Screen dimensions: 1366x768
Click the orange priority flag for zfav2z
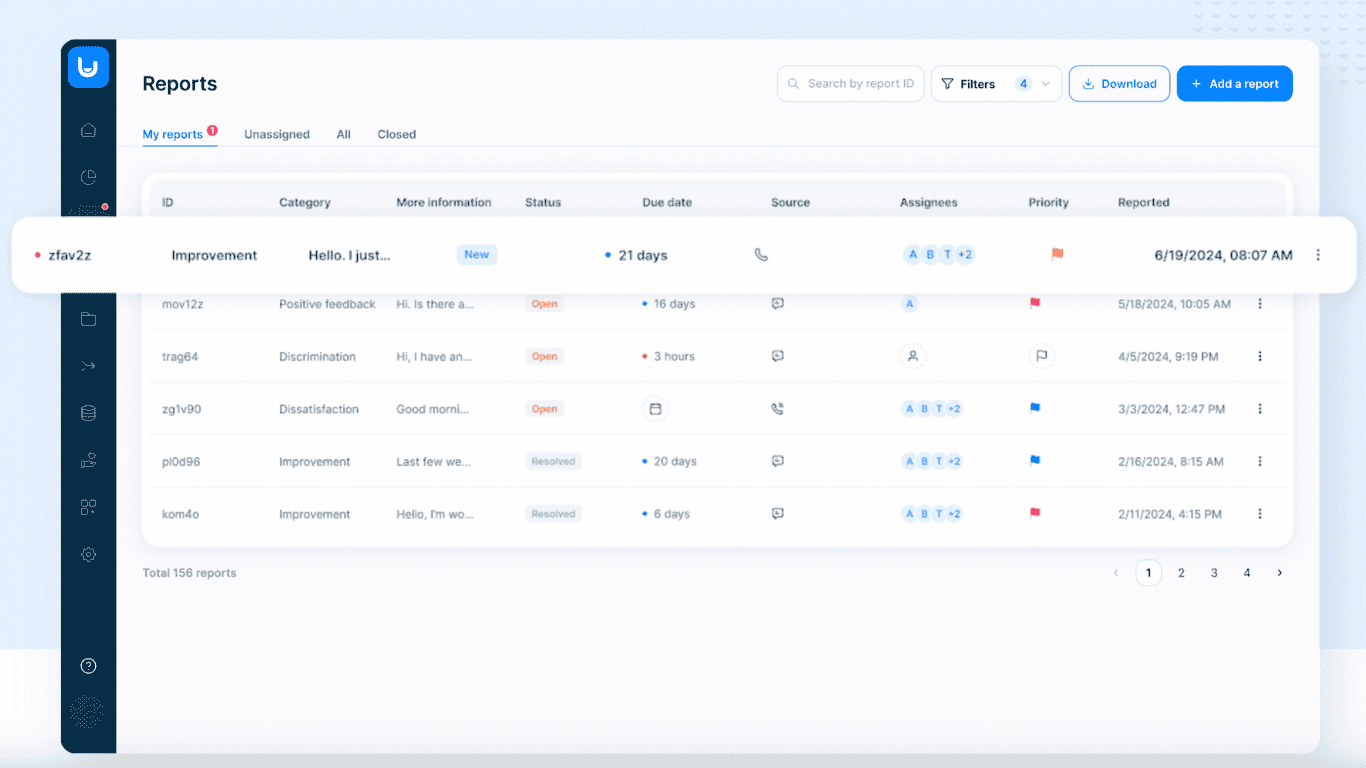pyautogui.click(x=1057, y=254)
